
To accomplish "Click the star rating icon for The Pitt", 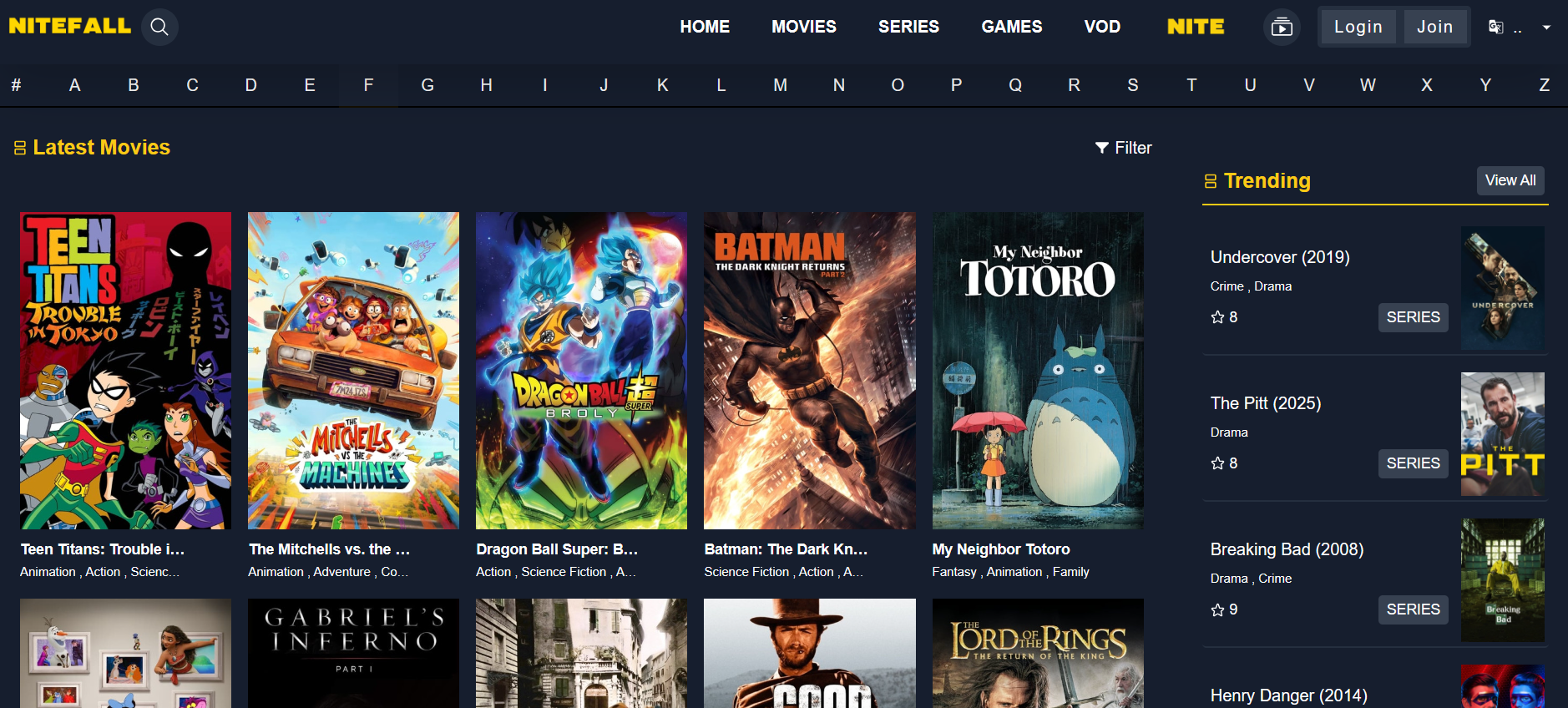I will pos(1217,463).
